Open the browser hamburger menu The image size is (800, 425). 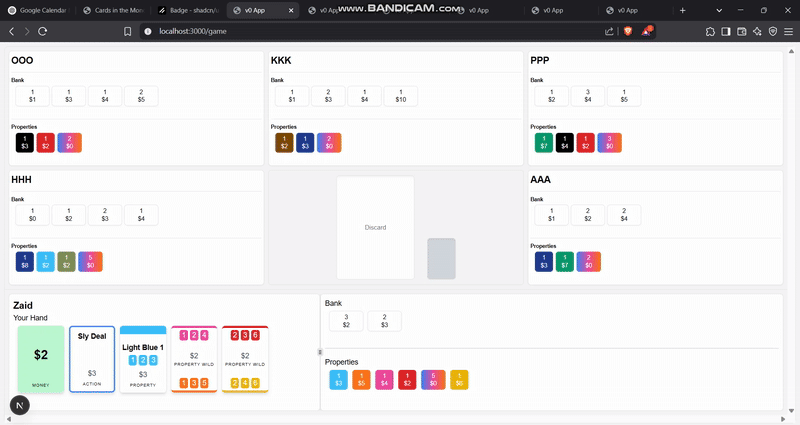789,31
